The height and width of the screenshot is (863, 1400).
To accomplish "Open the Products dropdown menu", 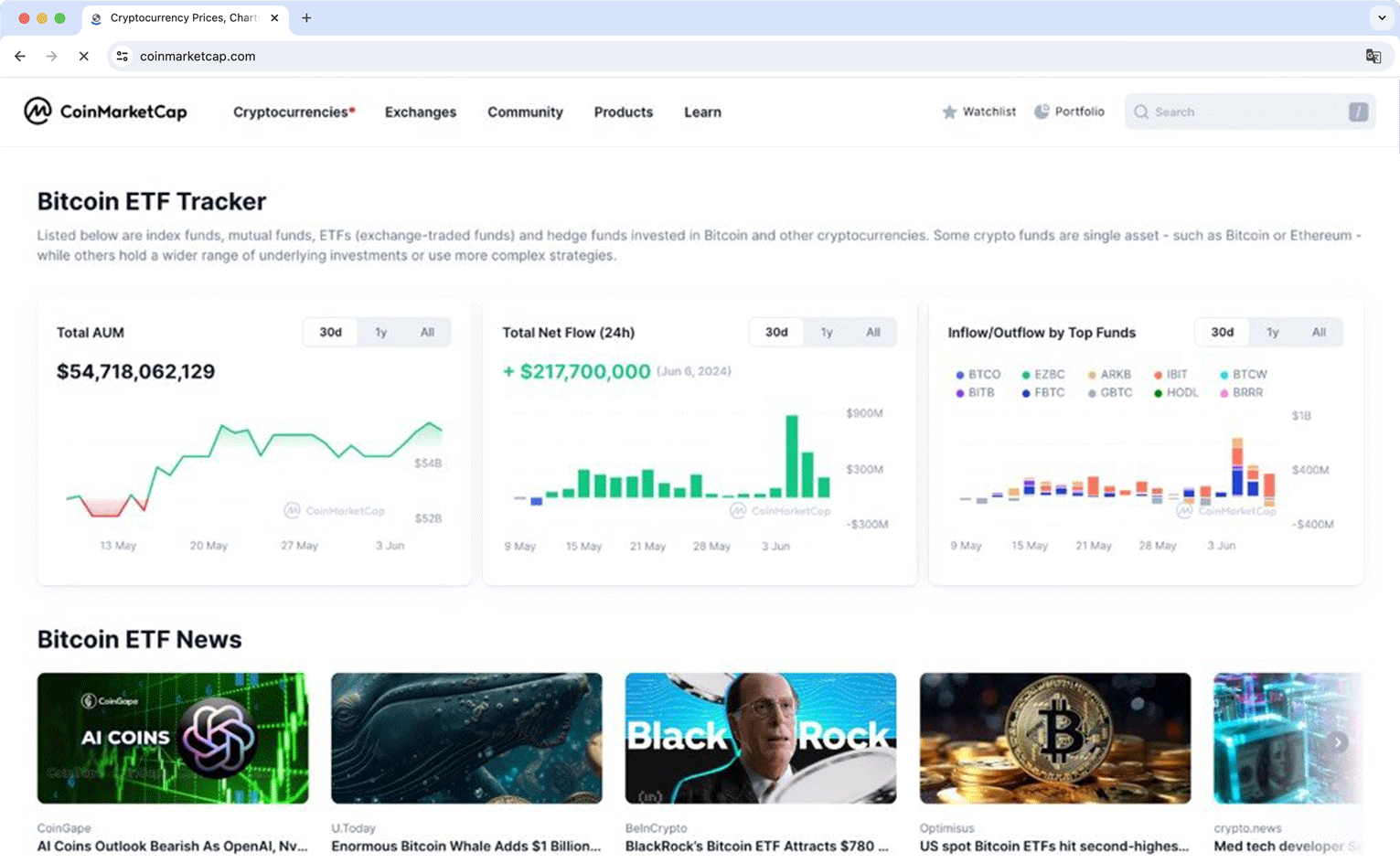I will (623, 112).
